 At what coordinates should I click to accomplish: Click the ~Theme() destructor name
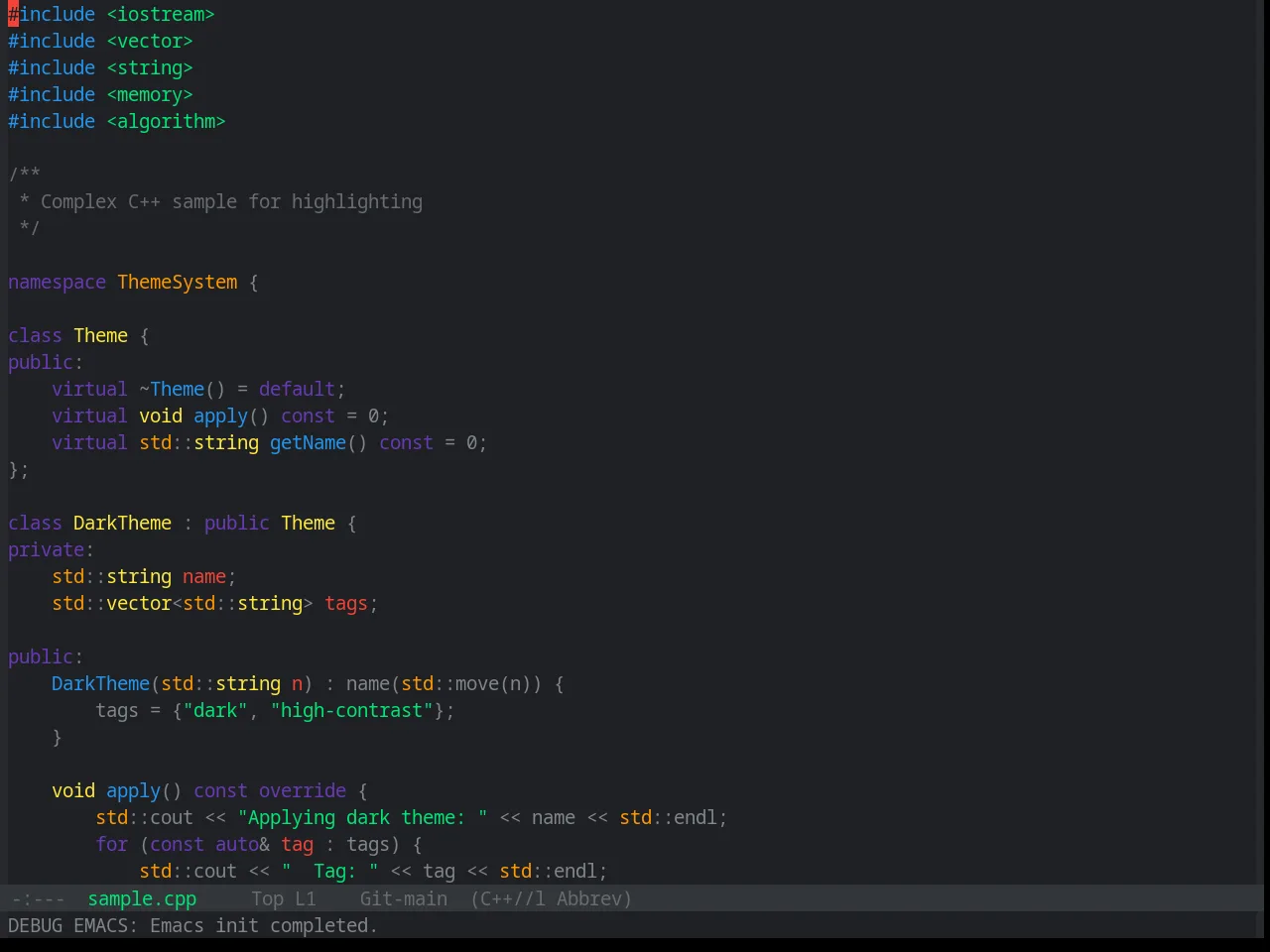[183, 389]
